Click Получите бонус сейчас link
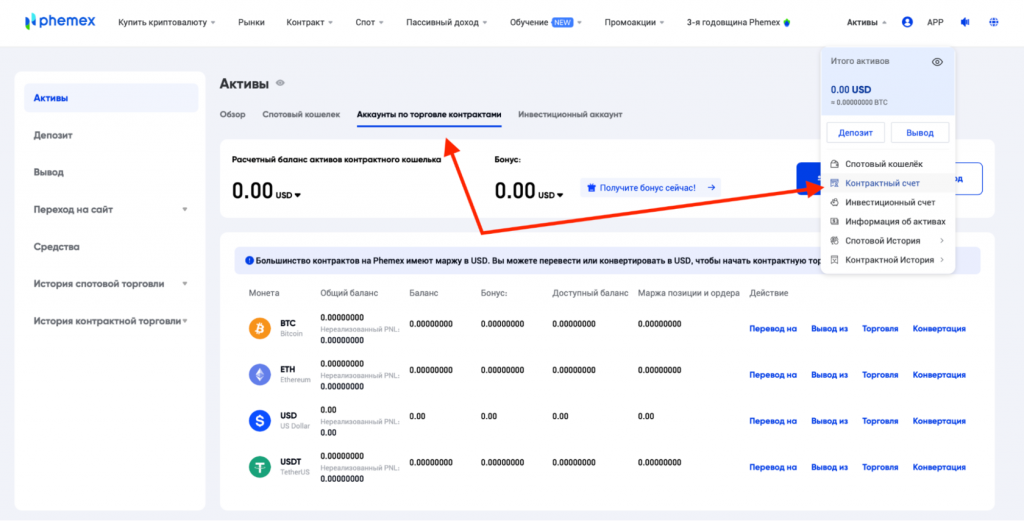1024x521 pixels. (650, 187)
